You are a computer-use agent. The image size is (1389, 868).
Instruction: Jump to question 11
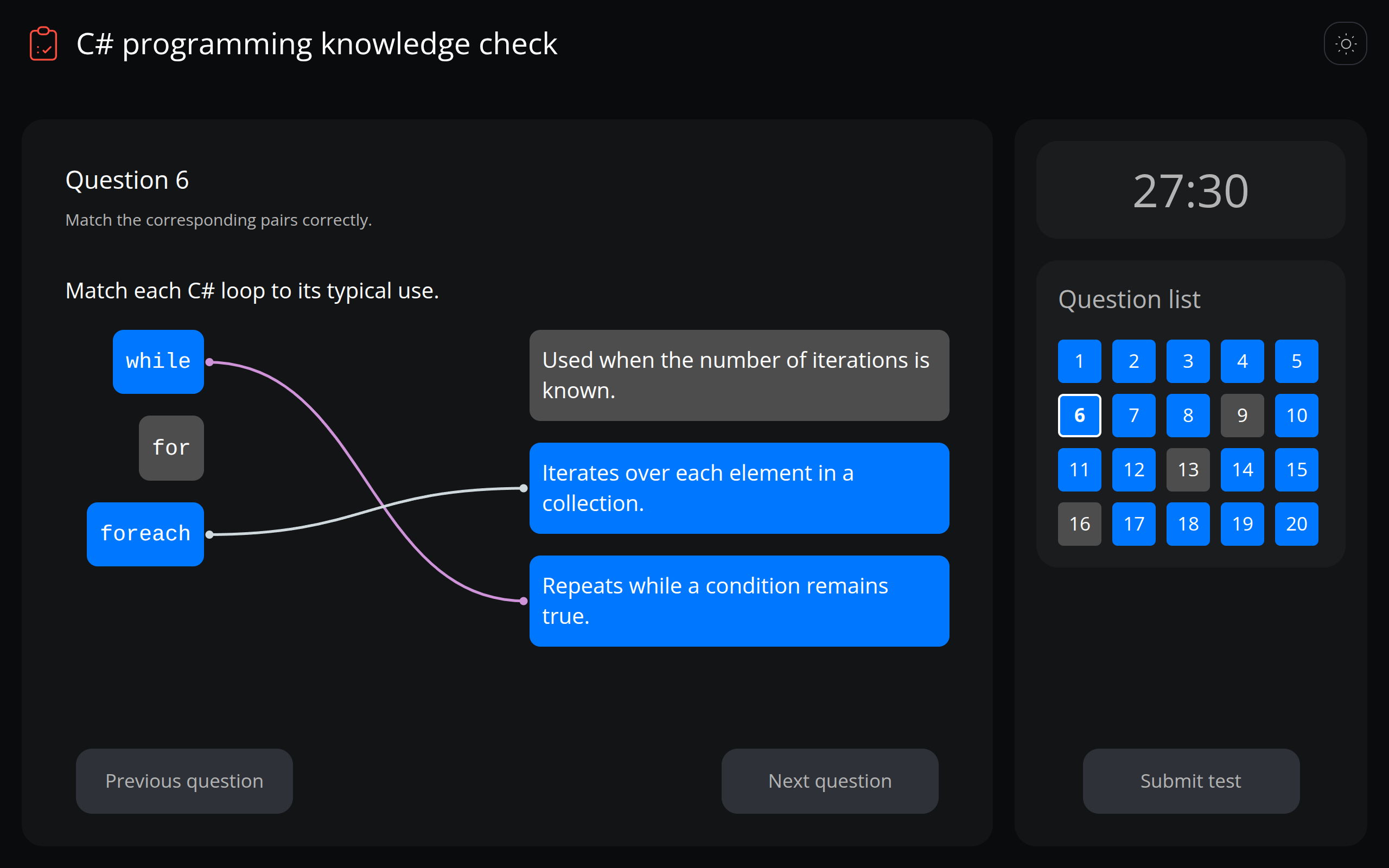pyautogui.click(x=1080, y=470)
